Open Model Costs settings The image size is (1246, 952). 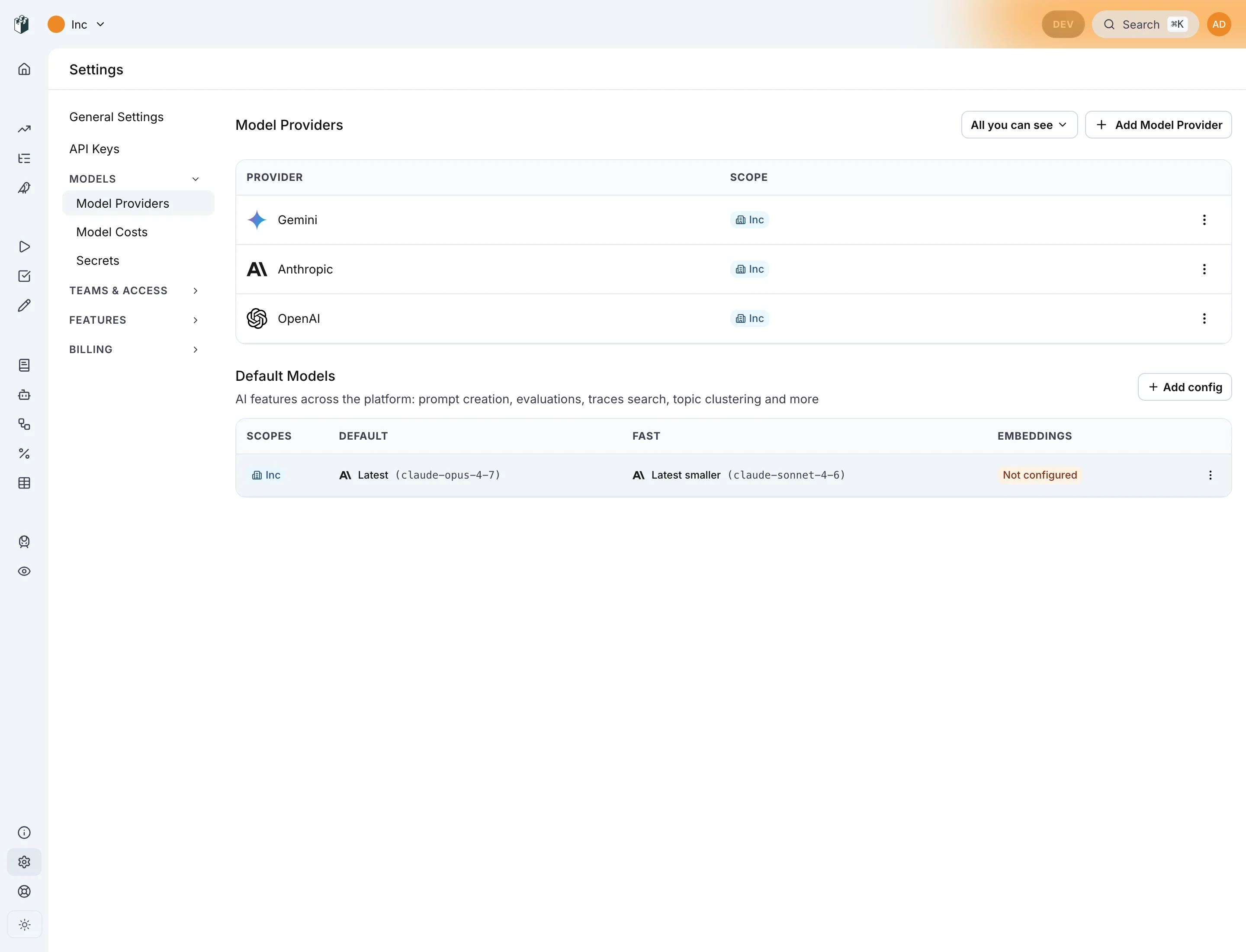click(112, 232)
